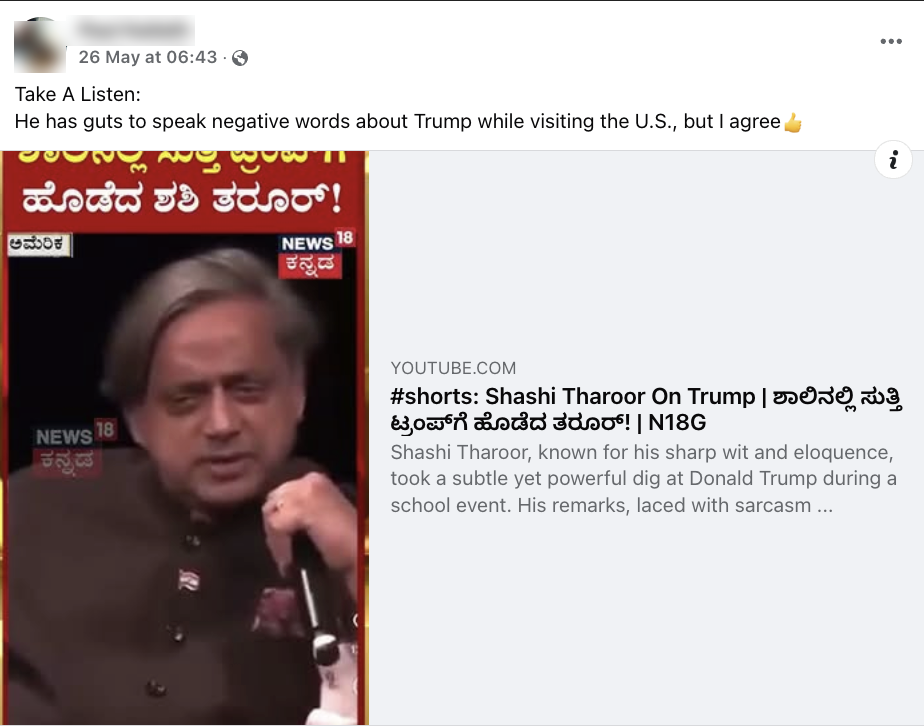Image resolution: width=924 pixels, height=728 pixels.
Task: Click the microphone in the video thumbnail
Action: point(316,601)
